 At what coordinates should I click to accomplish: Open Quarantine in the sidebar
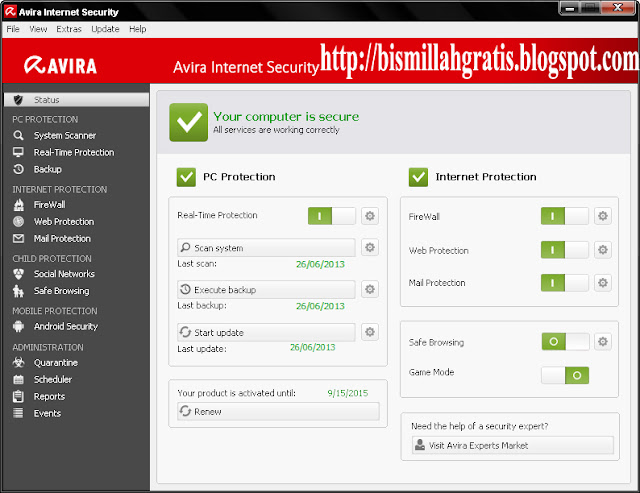[56, 363]
